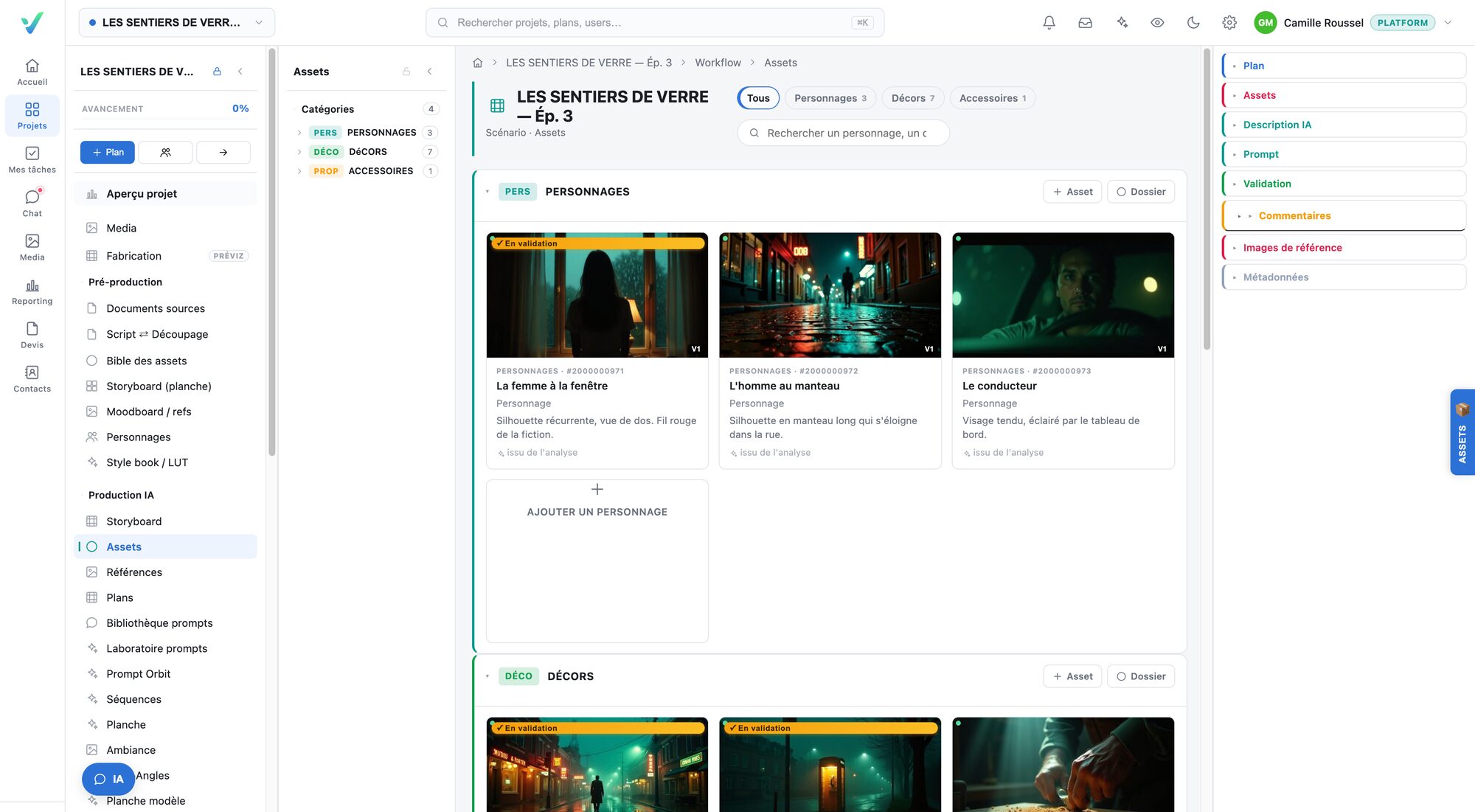Expand the PROP Accessoires category
This screenshot has height=812, width=1475.
[x=299, y=171]
